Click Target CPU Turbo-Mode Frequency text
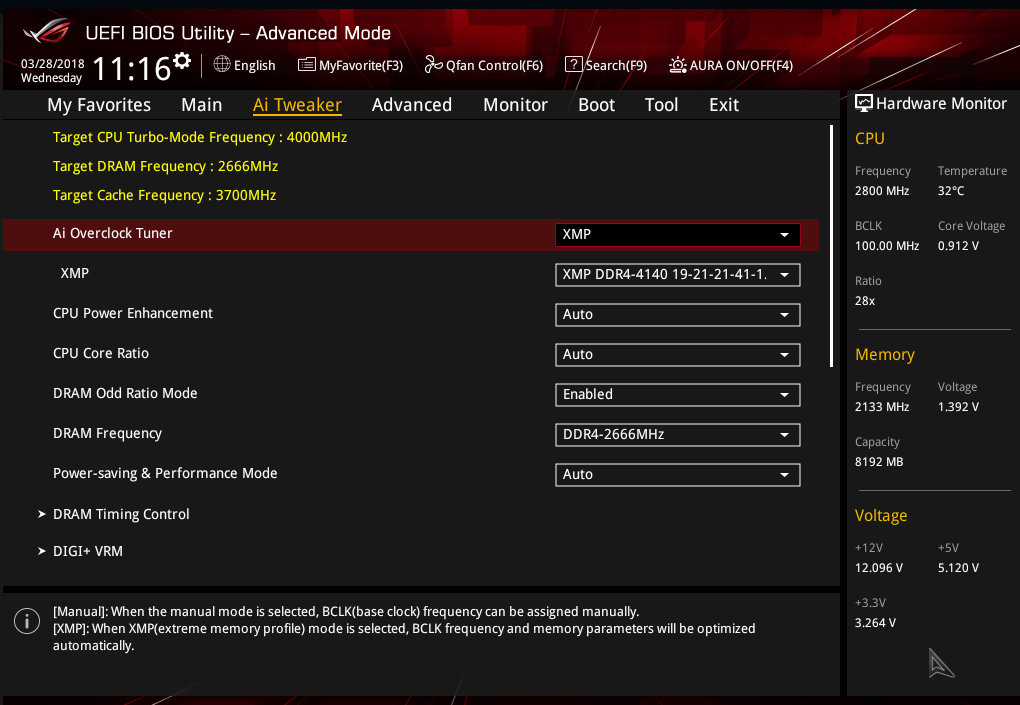The height and width of the screenshot is (705, 1020). point(200,137)
